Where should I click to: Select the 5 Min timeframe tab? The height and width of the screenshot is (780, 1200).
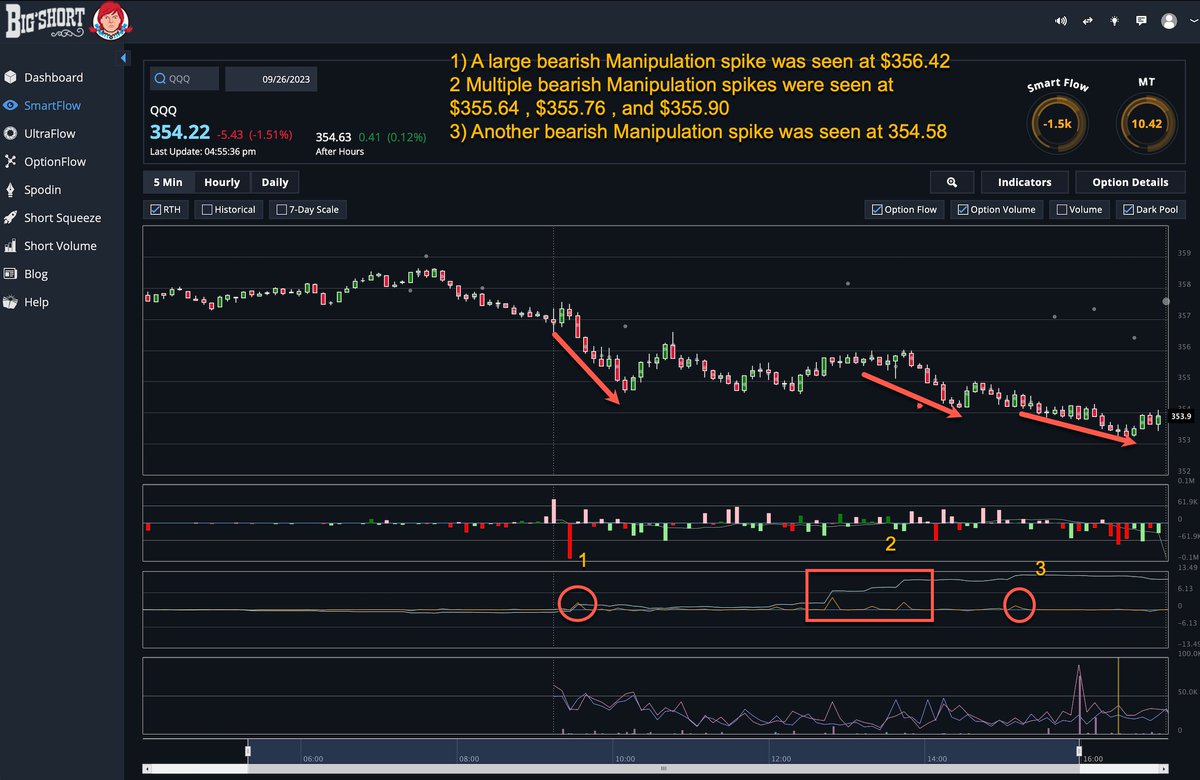point(167,182)
